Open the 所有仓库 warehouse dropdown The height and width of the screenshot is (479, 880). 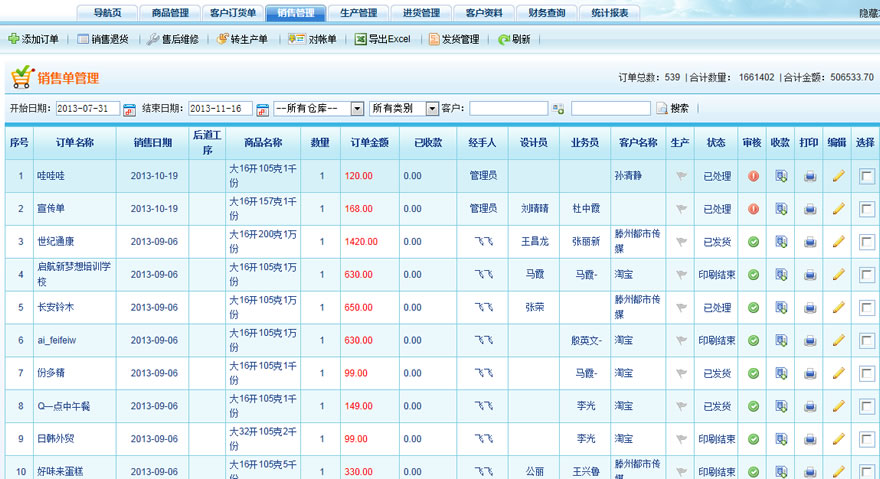tap(319, 108)
